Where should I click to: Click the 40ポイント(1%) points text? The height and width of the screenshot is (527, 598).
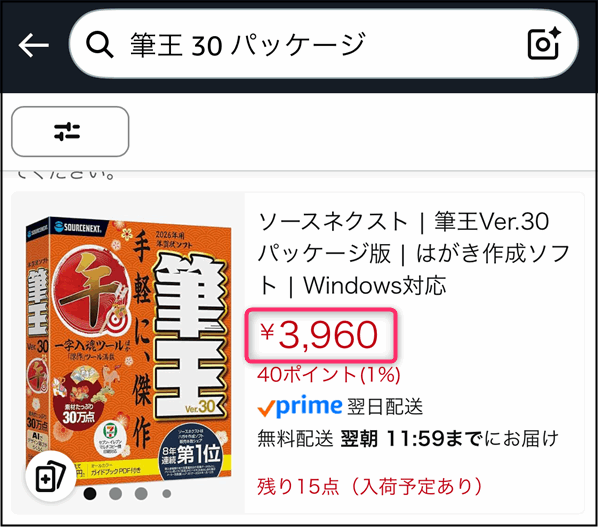coord(329,374)
